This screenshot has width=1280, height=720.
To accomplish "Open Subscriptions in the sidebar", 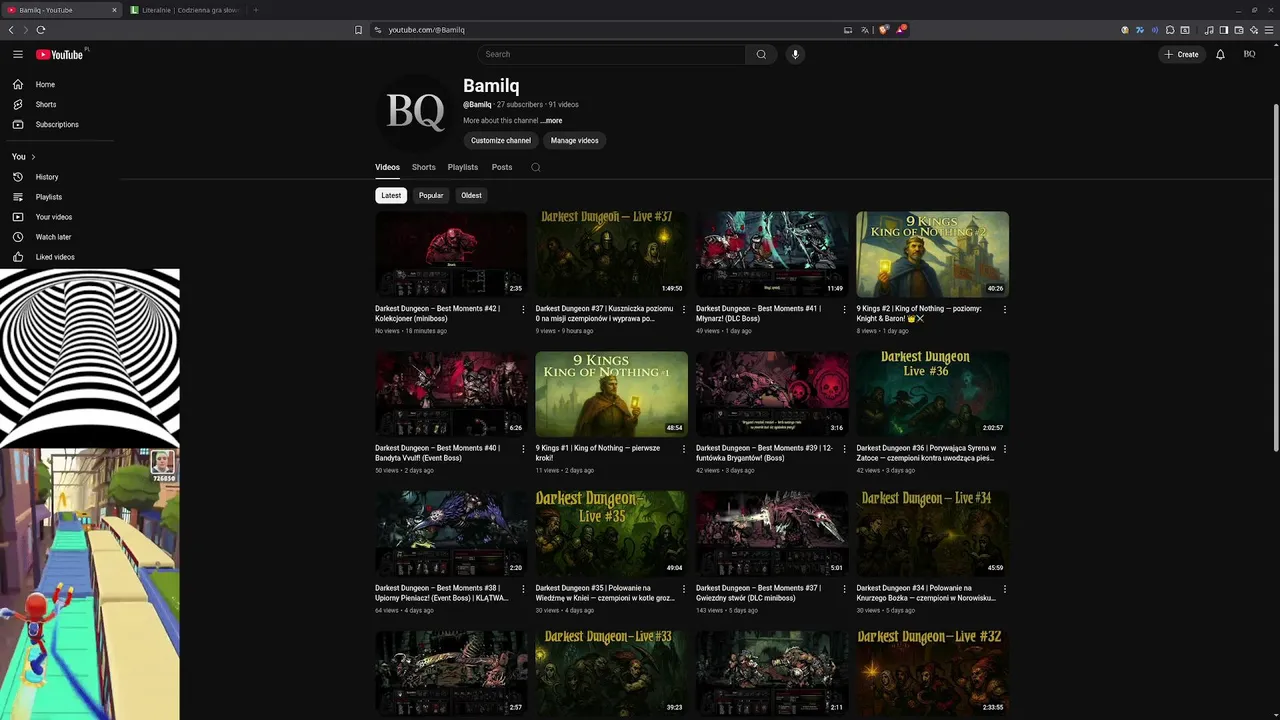I will click(58, 125).
